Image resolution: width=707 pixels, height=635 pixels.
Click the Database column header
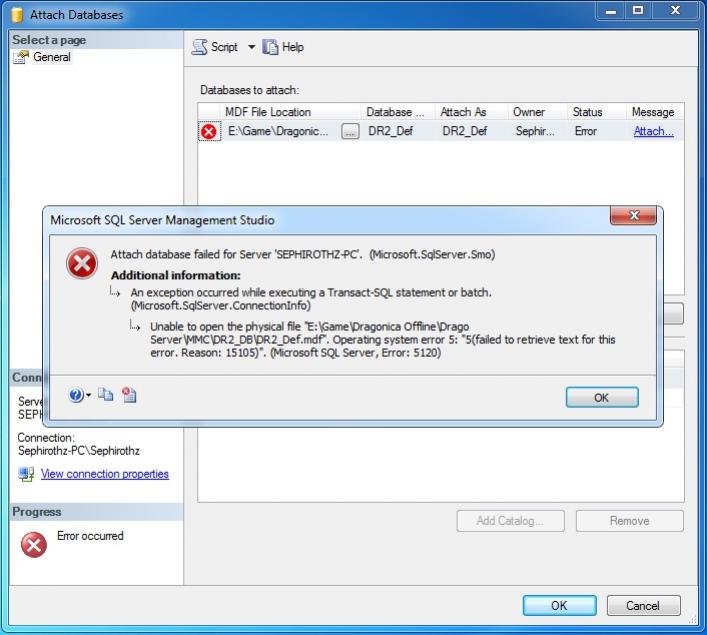[x=398, y=112]
